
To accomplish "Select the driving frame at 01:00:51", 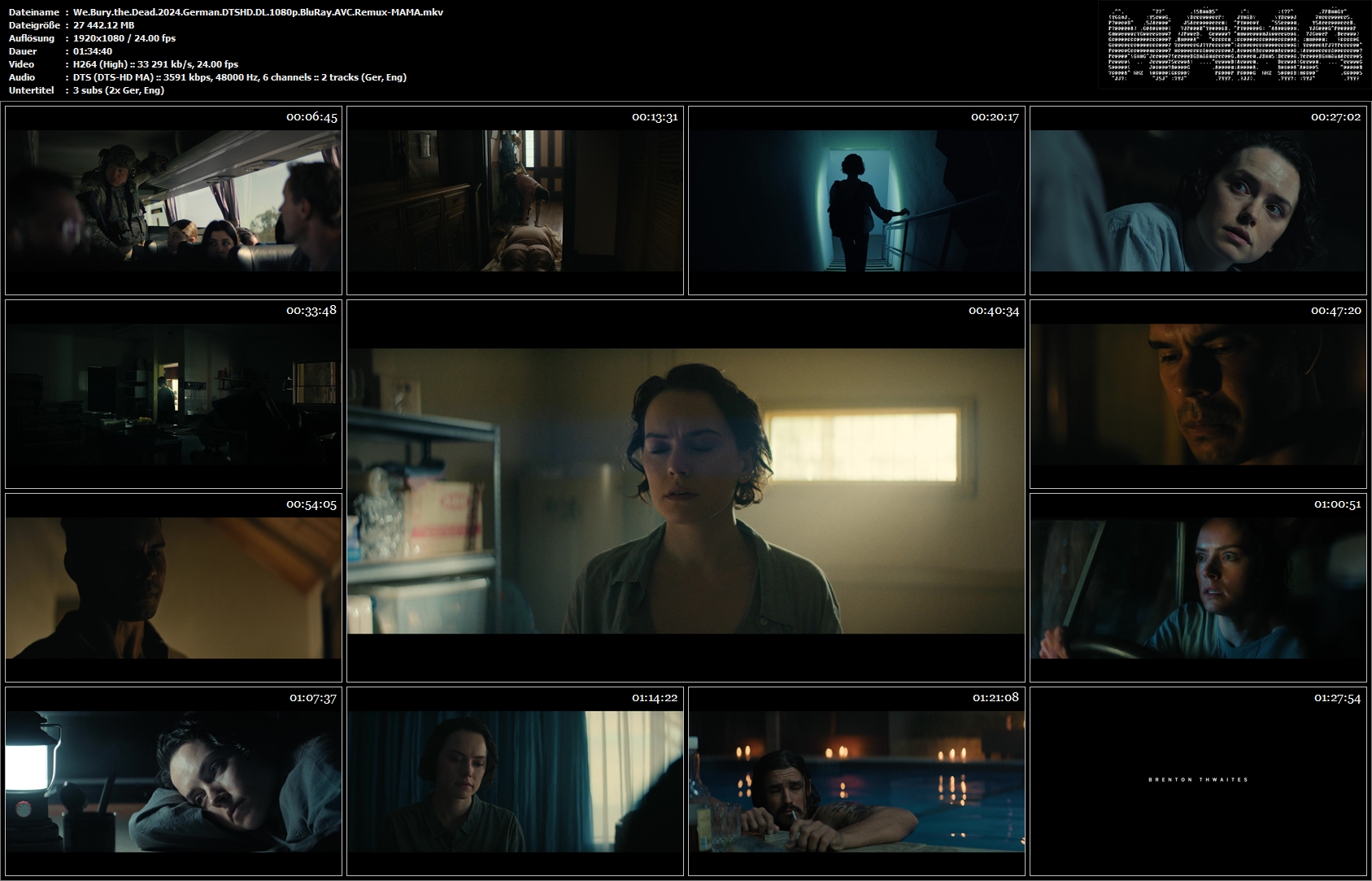I will click(x=1198, y=587).
